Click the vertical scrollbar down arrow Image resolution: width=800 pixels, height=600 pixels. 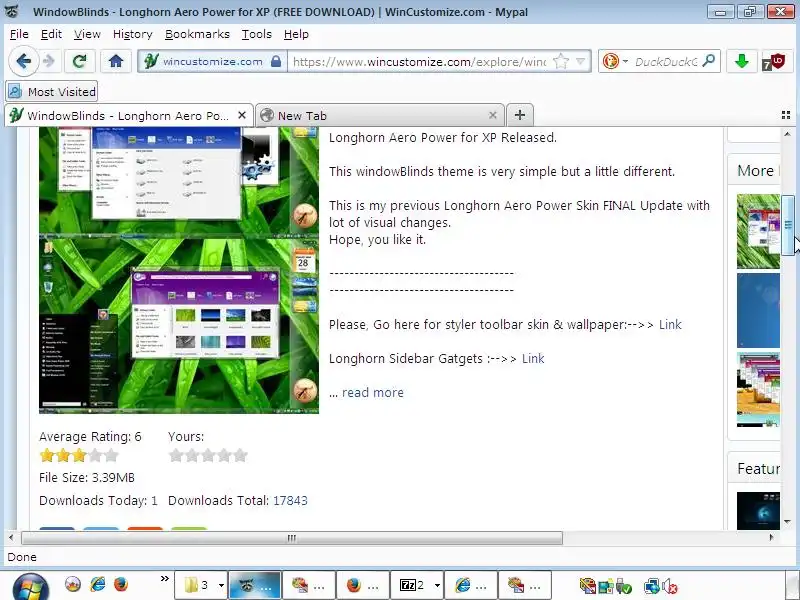tap(787, 522)
